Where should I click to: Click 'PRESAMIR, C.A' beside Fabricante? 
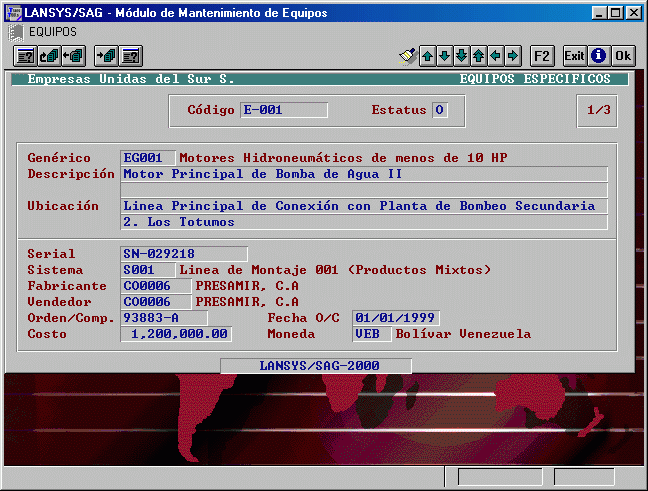[247, 286]
